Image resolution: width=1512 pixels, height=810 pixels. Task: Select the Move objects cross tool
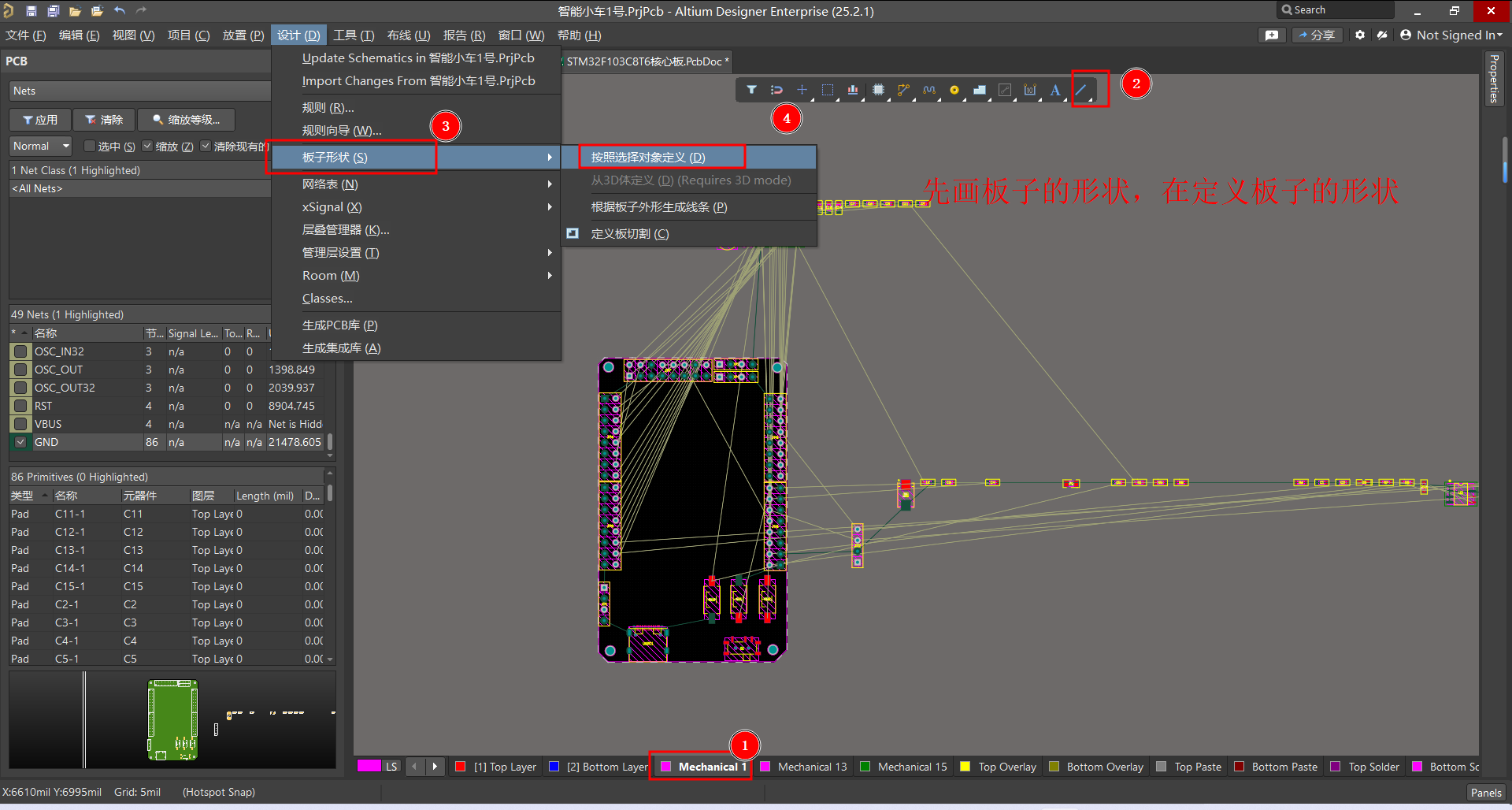(802, 90)
